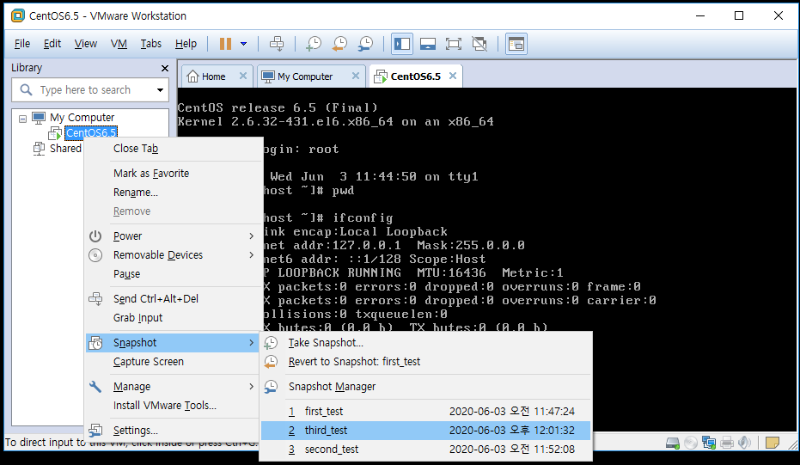Open Snapshot Manager from toolbar icon
Screen dimensions: 800x465
coord(365,44)
